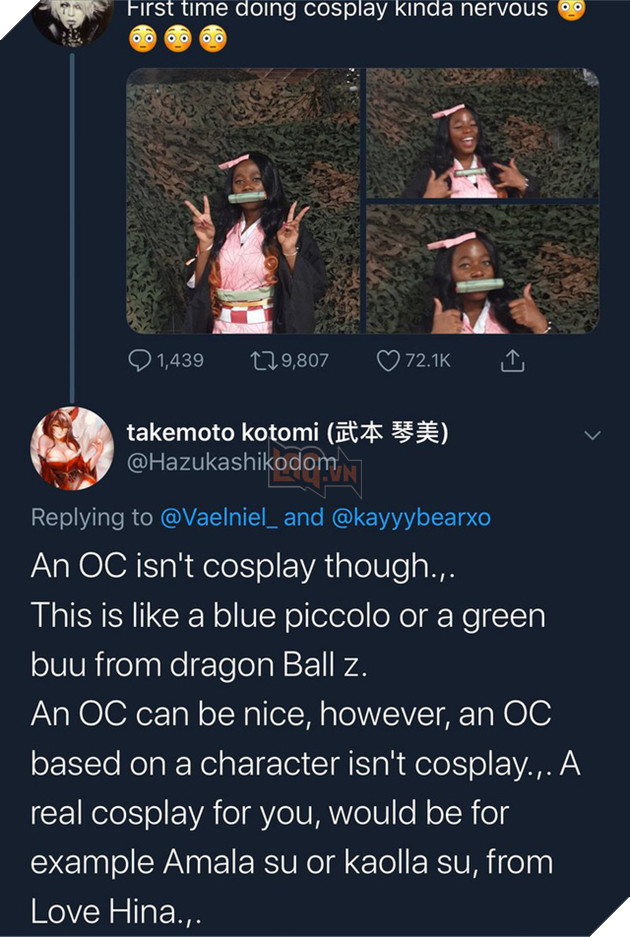Screen dimensions: 630x937
Task: Like the tweet with the heart icon
Action: (388, 360)
